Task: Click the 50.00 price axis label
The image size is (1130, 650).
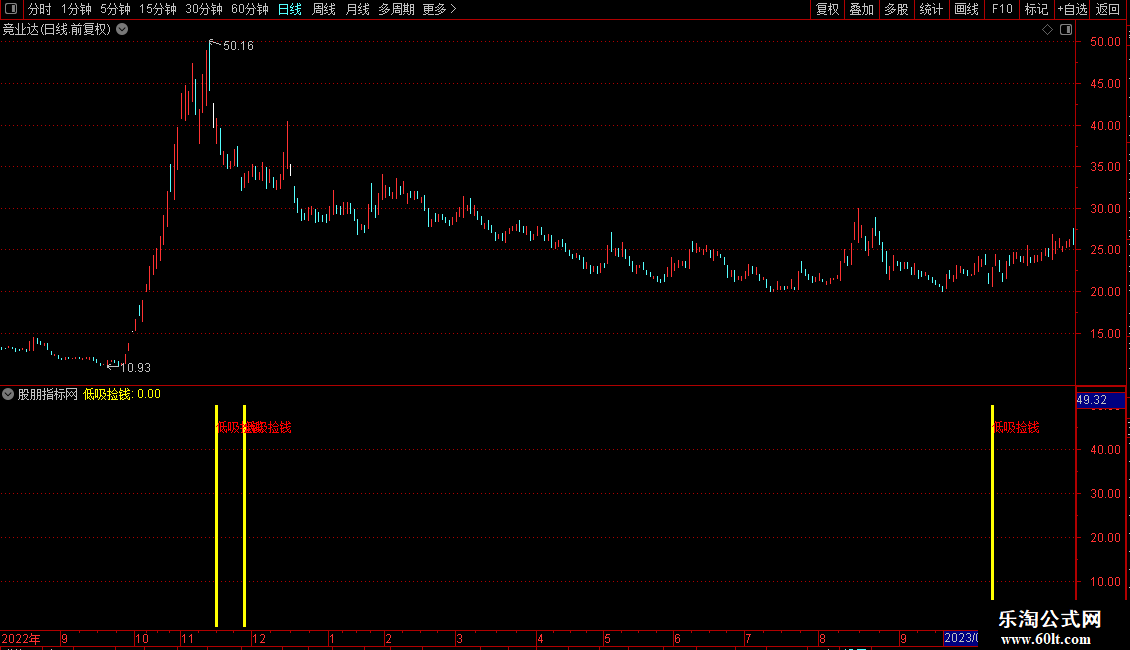Action: (1105, 42)
